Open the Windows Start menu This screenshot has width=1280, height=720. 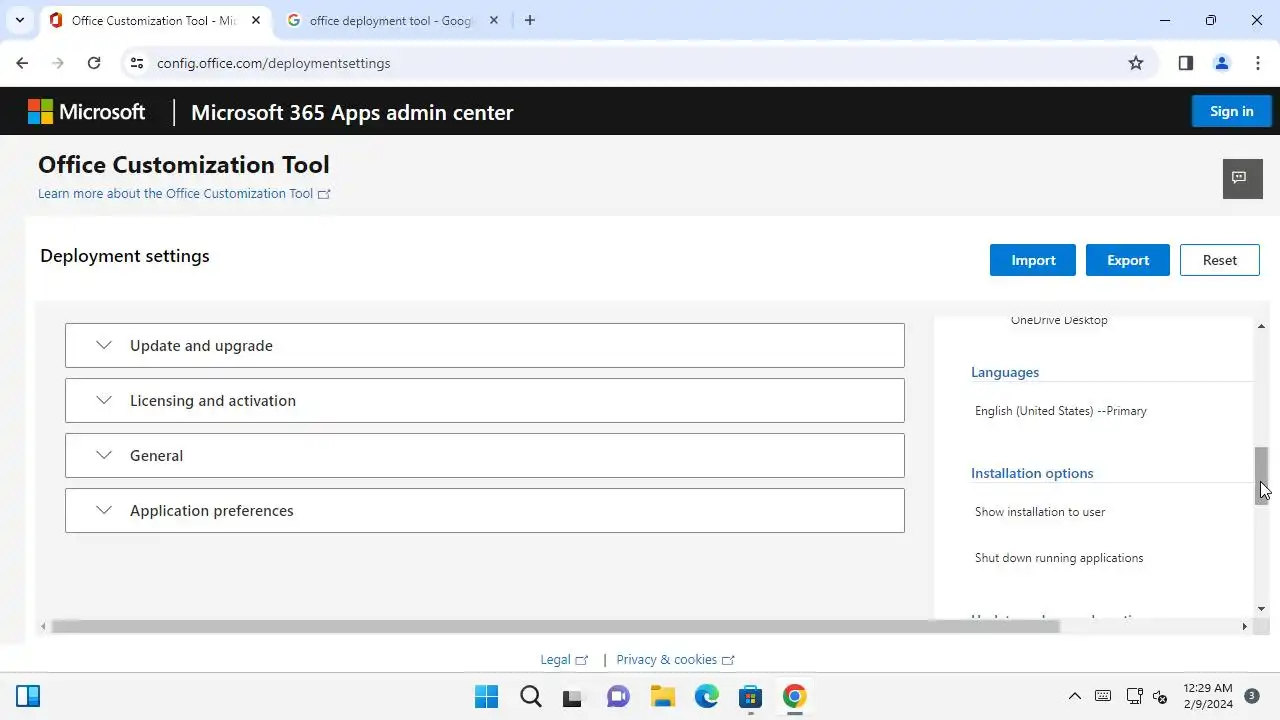coord(486,696)
